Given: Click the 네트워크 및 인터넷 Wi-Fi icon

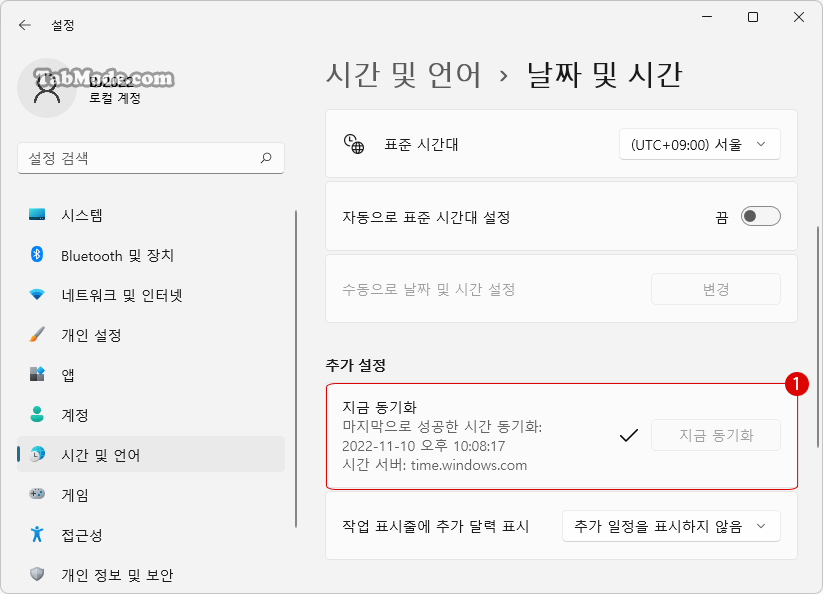Looking at the screenshot, I should (37, 295).
